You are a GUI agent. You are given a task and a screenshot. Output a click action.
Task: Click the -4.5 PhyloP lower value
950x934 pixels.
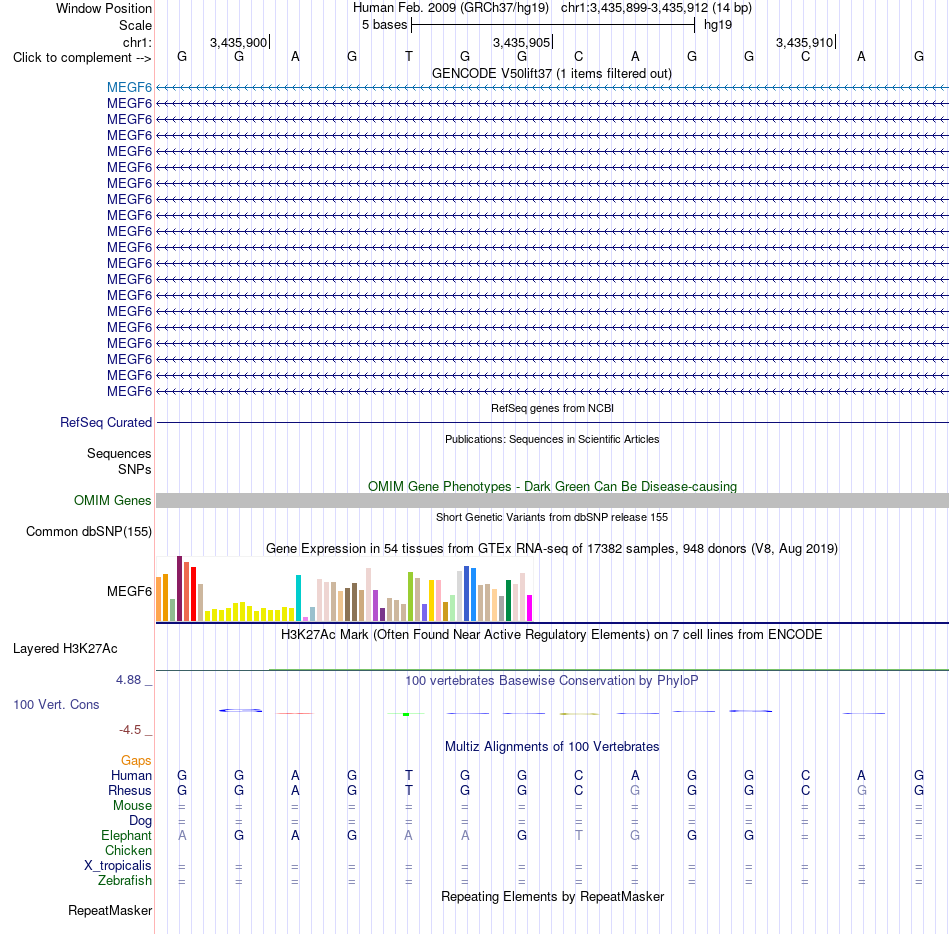point(130,729)
